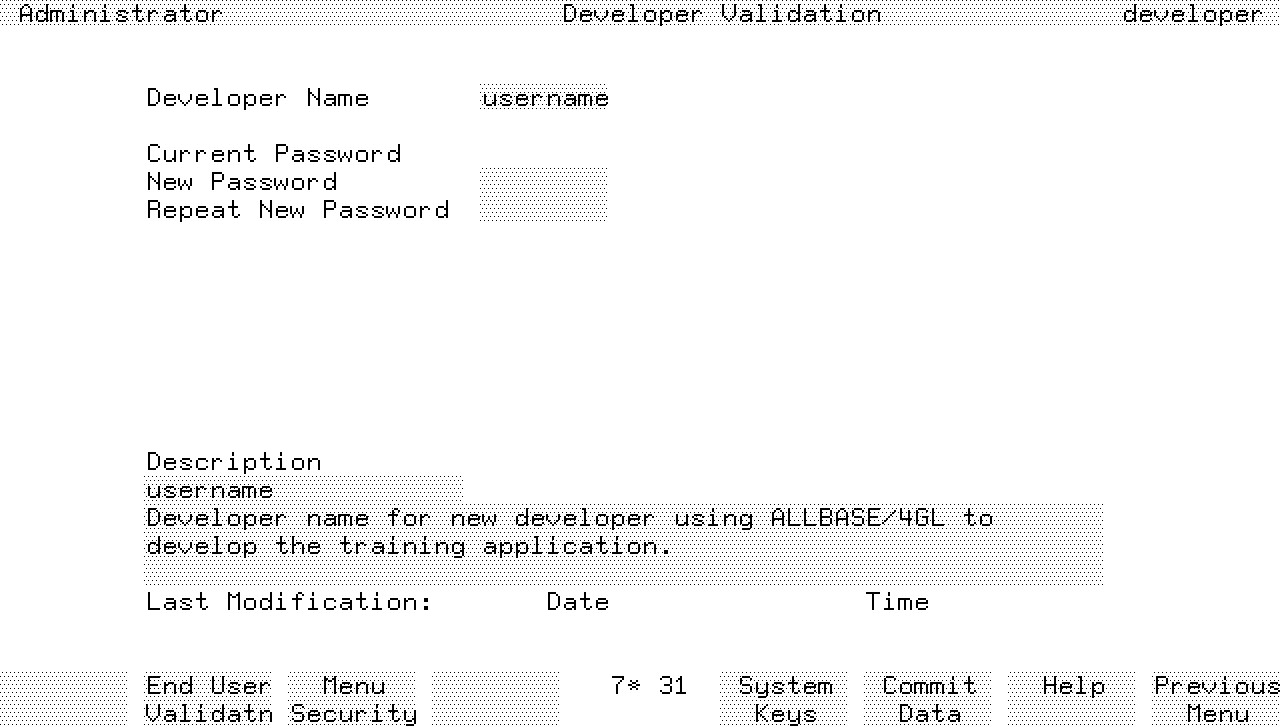Viewport: 1280px width, 726px height.
Task: Focus the New Password entry field
Action: point(543,182)
